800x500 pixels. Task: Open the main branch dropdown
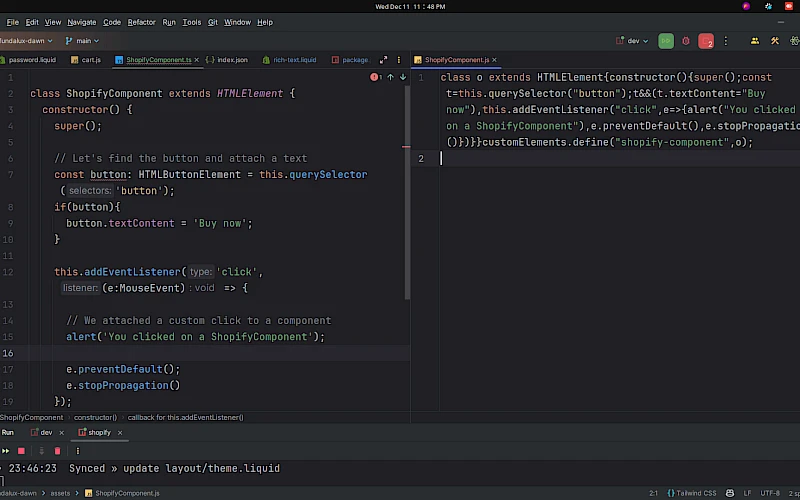tap(82, 41)
